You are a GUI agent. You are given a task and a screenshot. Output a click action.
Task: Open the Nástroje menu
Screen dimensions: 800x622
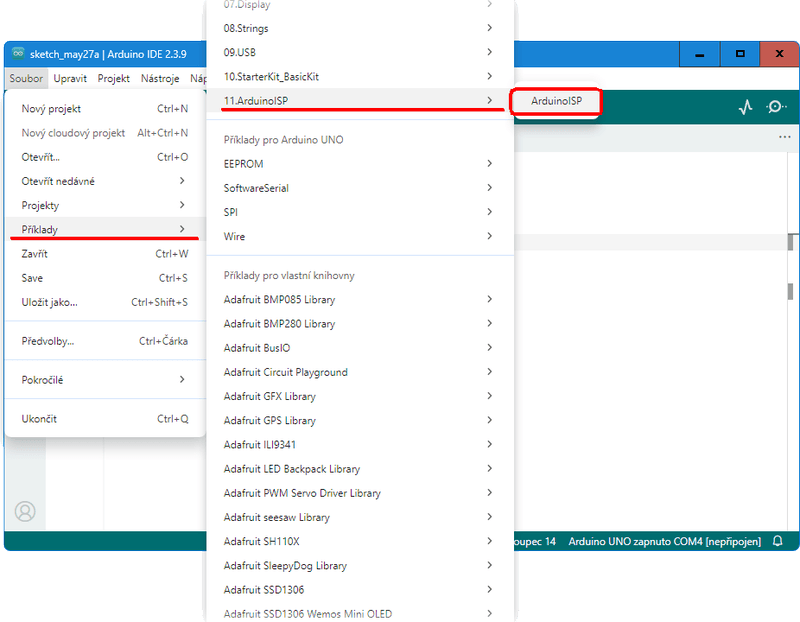tap(160, 79)
